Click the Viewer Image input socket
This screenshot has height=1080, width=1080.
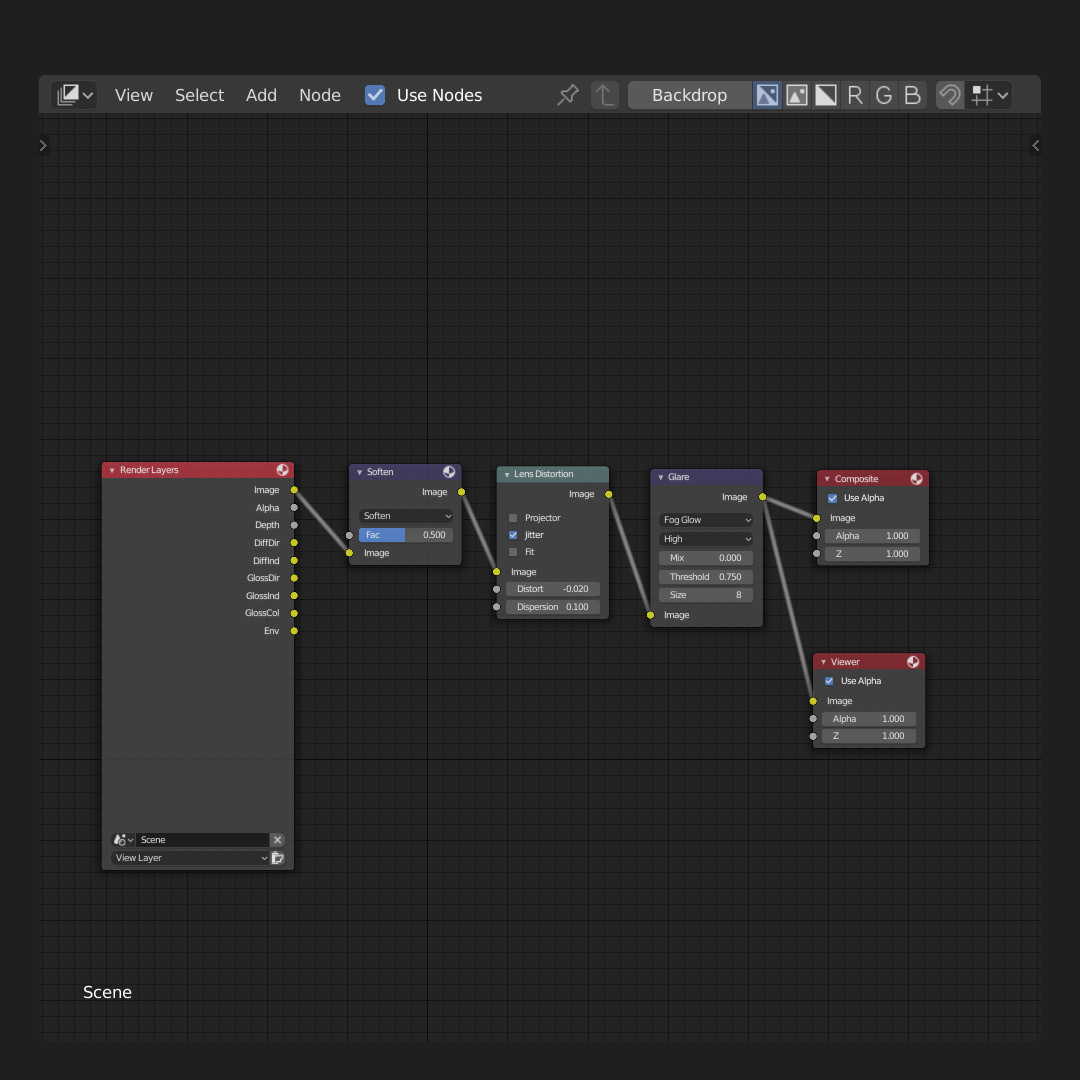coord(813,701)
